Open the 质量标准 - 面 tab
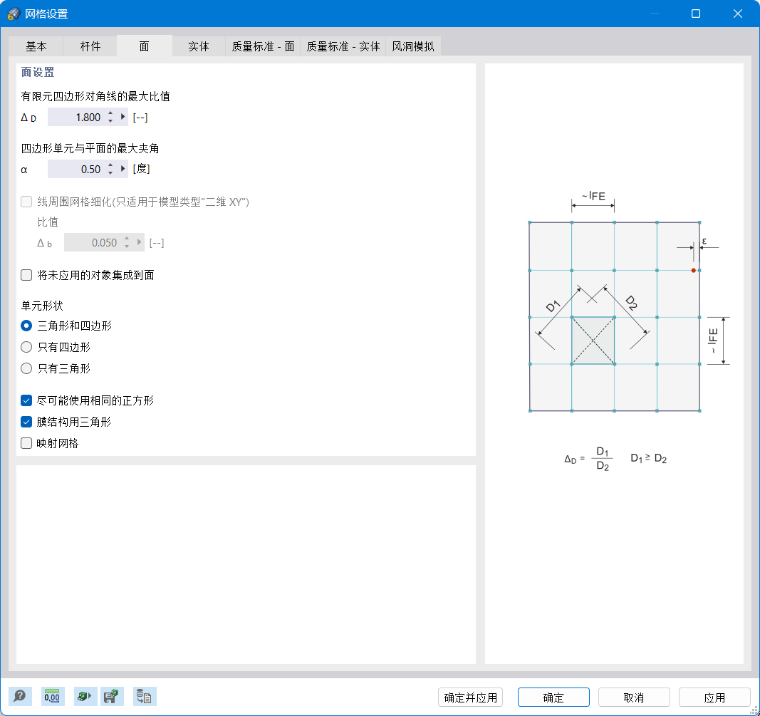The image size is (760, 716). click(x=263, y=46)
